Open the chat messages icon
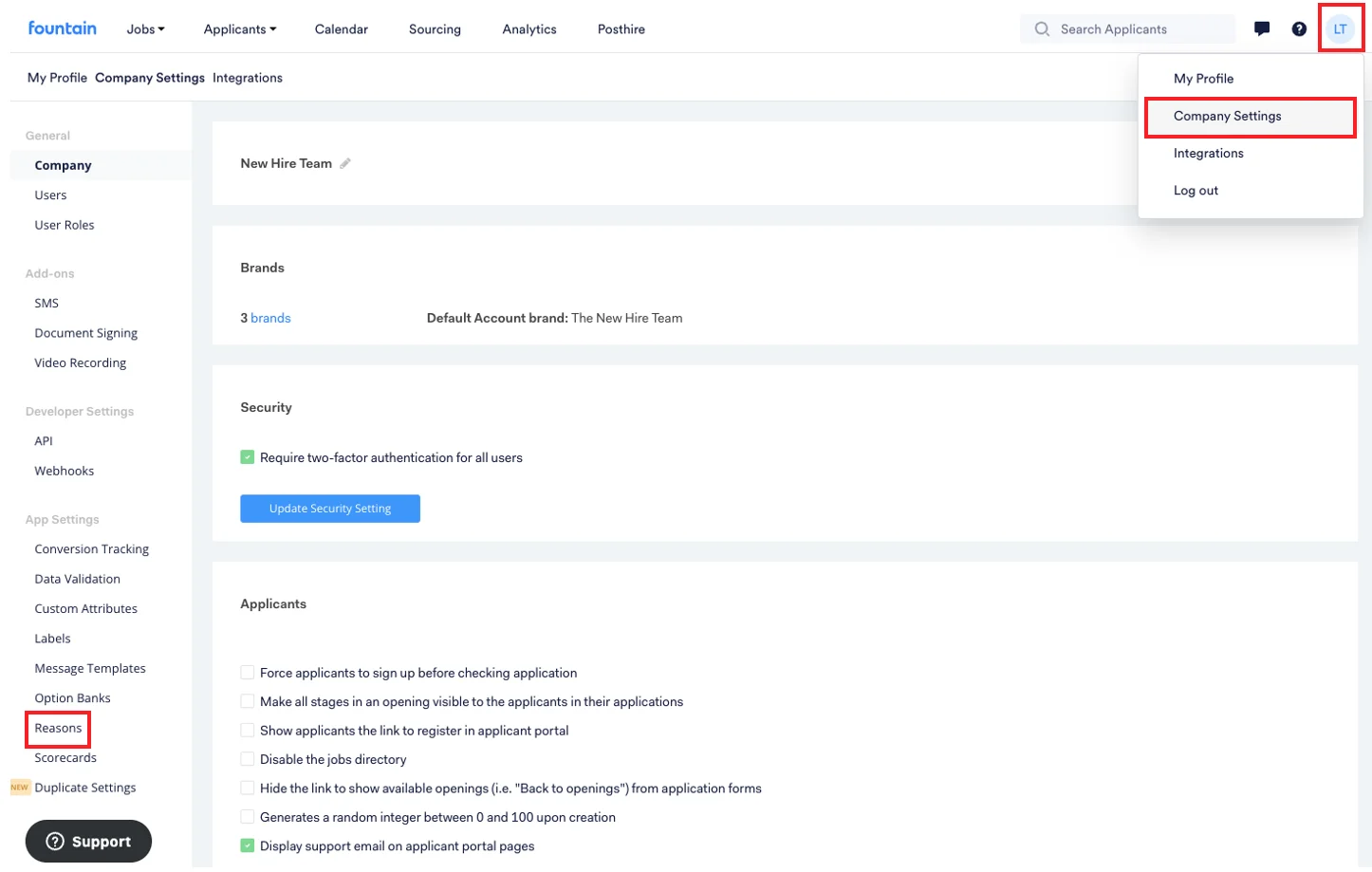Viewport: 1372px width, 872px height. click(1262, 28)
